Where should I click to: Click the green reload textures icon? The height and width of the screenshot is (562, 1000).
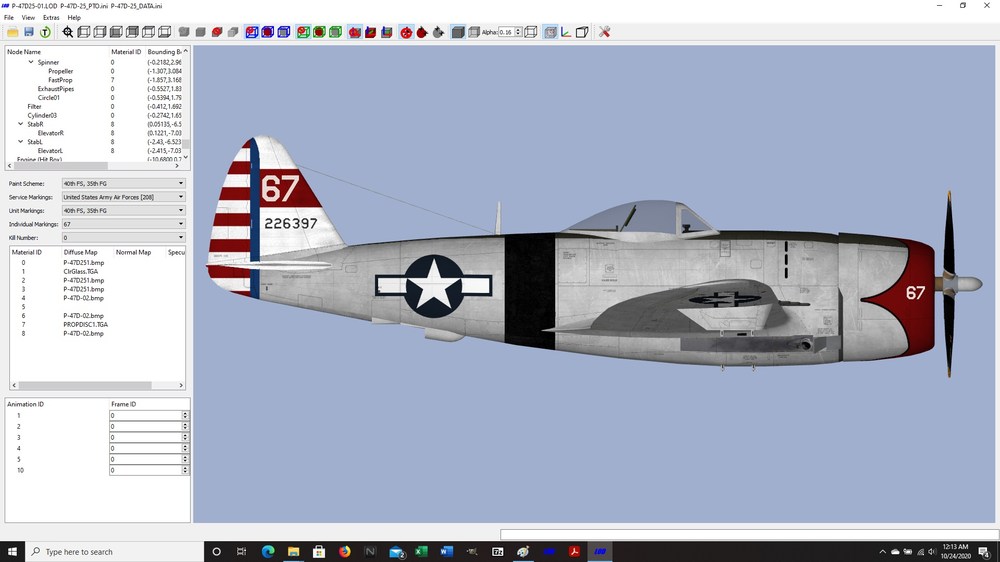click(45, 32)
